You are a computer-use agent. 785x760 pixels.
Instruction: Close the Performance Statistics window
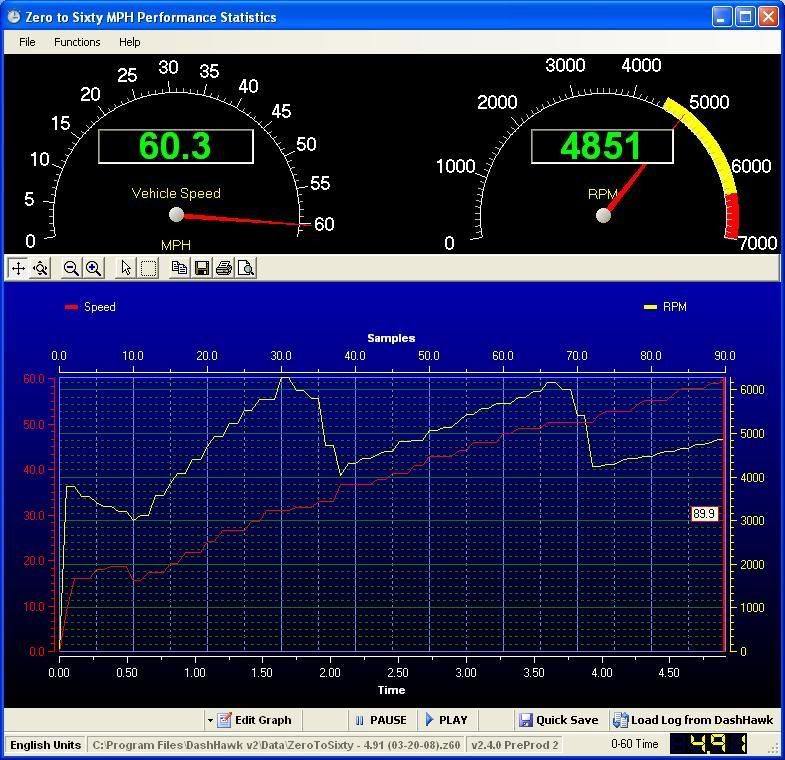[x=768, y=17]
